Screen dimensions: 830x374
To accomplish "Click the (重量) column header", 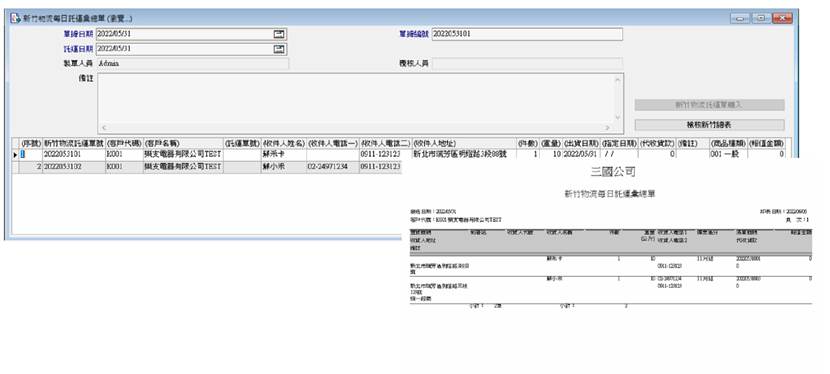I will click(551, 144).
